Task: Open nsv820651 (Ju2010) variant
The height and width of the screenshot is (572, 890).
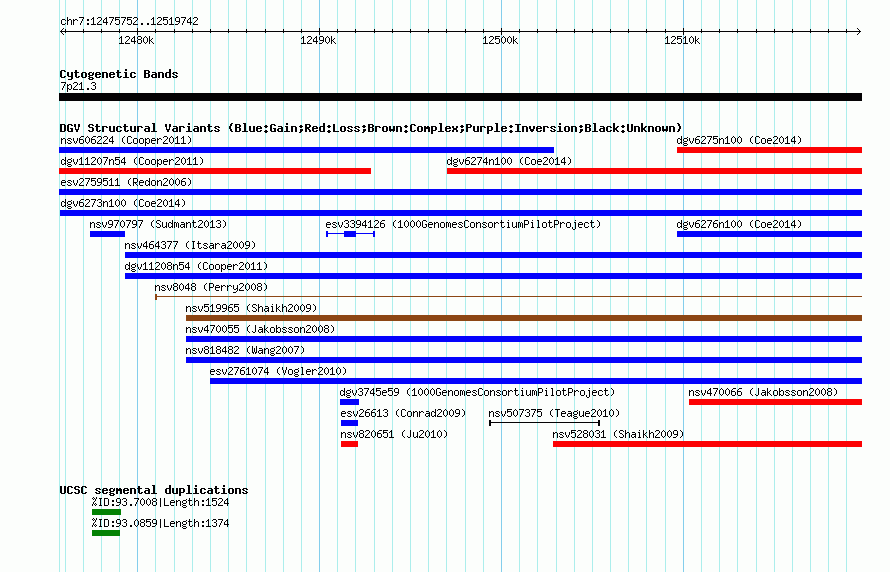Action: pos(394,434)
